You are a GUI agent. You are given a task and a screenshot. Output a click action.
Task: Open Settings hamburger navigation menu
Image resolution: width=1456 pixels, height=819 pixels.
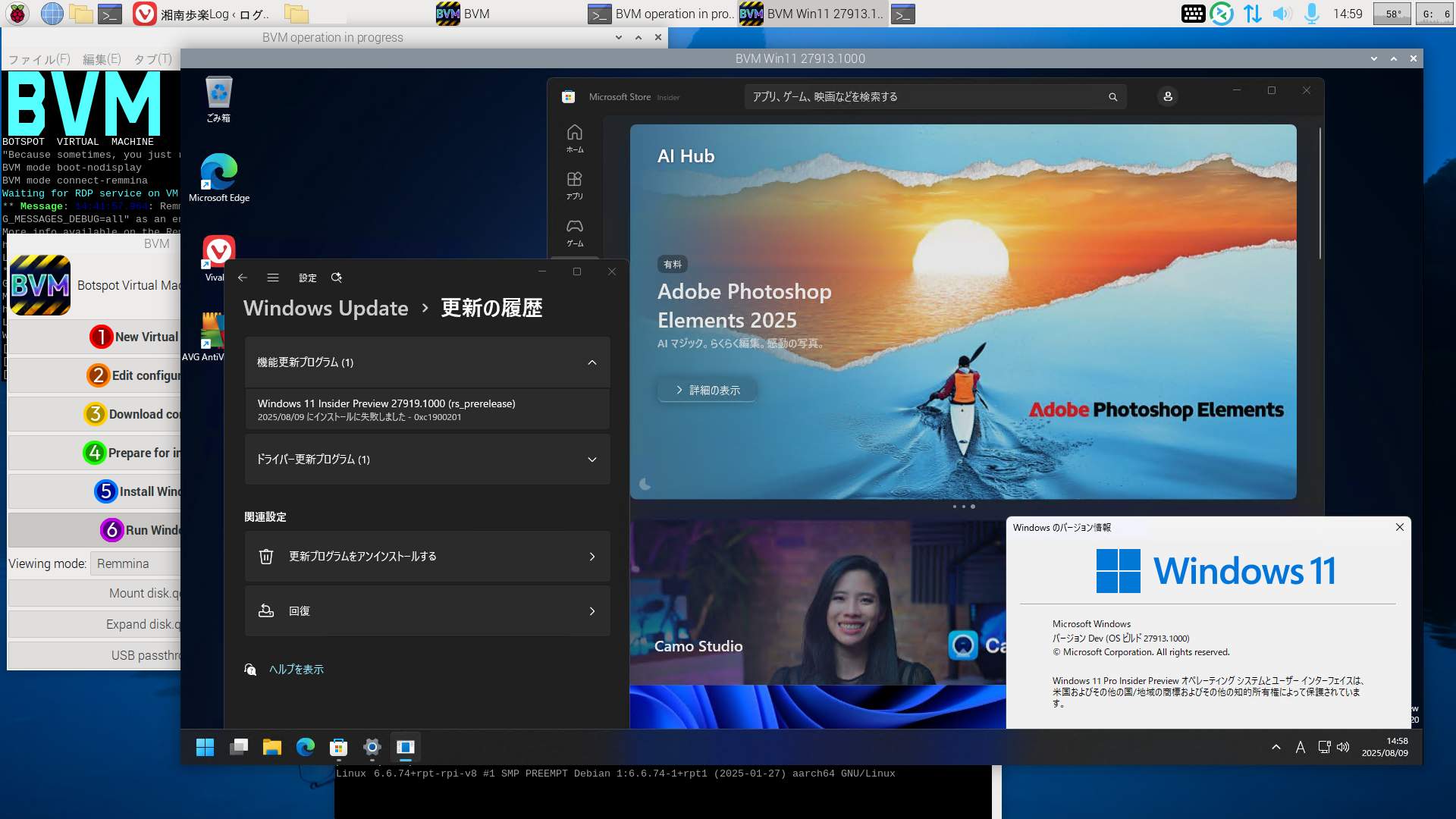273,278
